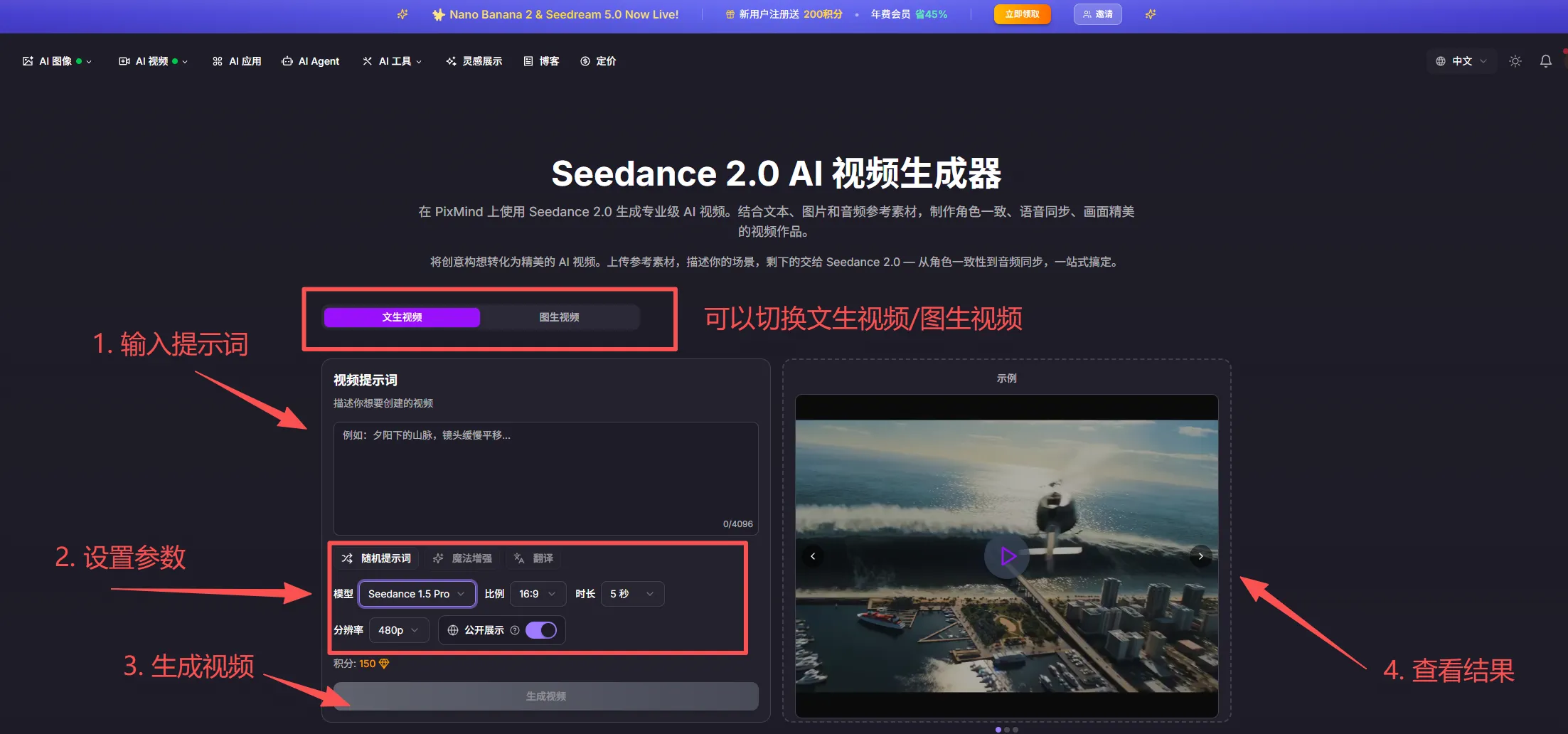This screenshot has width=1568, height=734.
Task: Click the 立即领取 button in banner
Action: [1022, 14]
